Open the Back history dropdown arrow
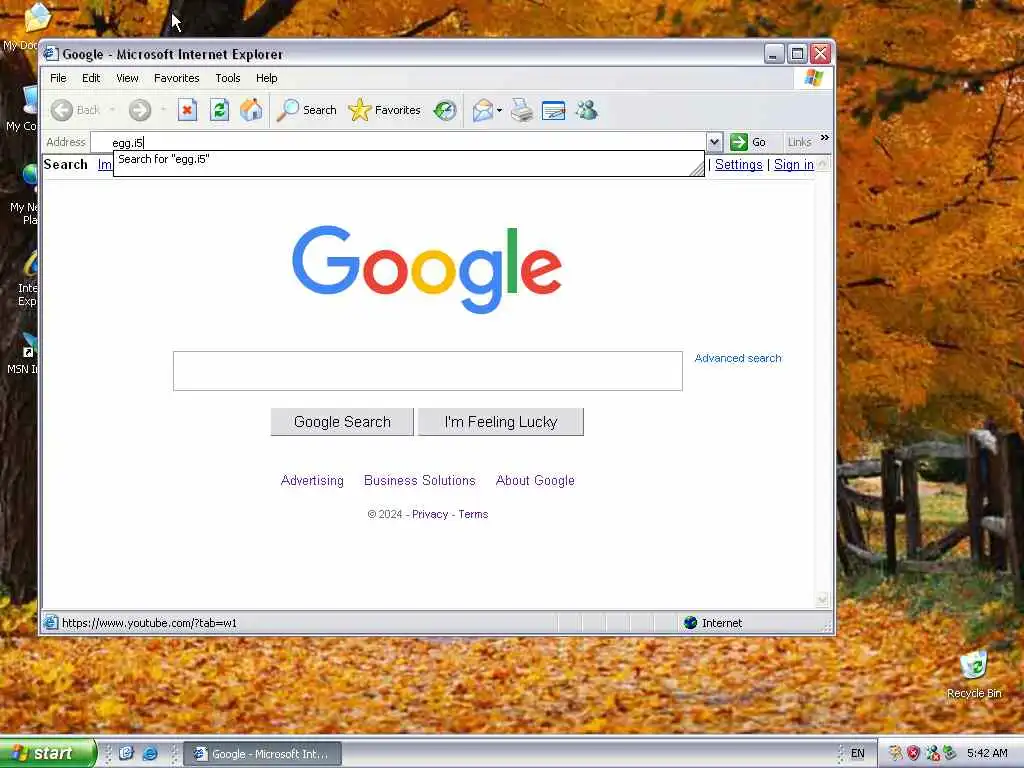Viewport: 1024px width, 768px height. 112,110
